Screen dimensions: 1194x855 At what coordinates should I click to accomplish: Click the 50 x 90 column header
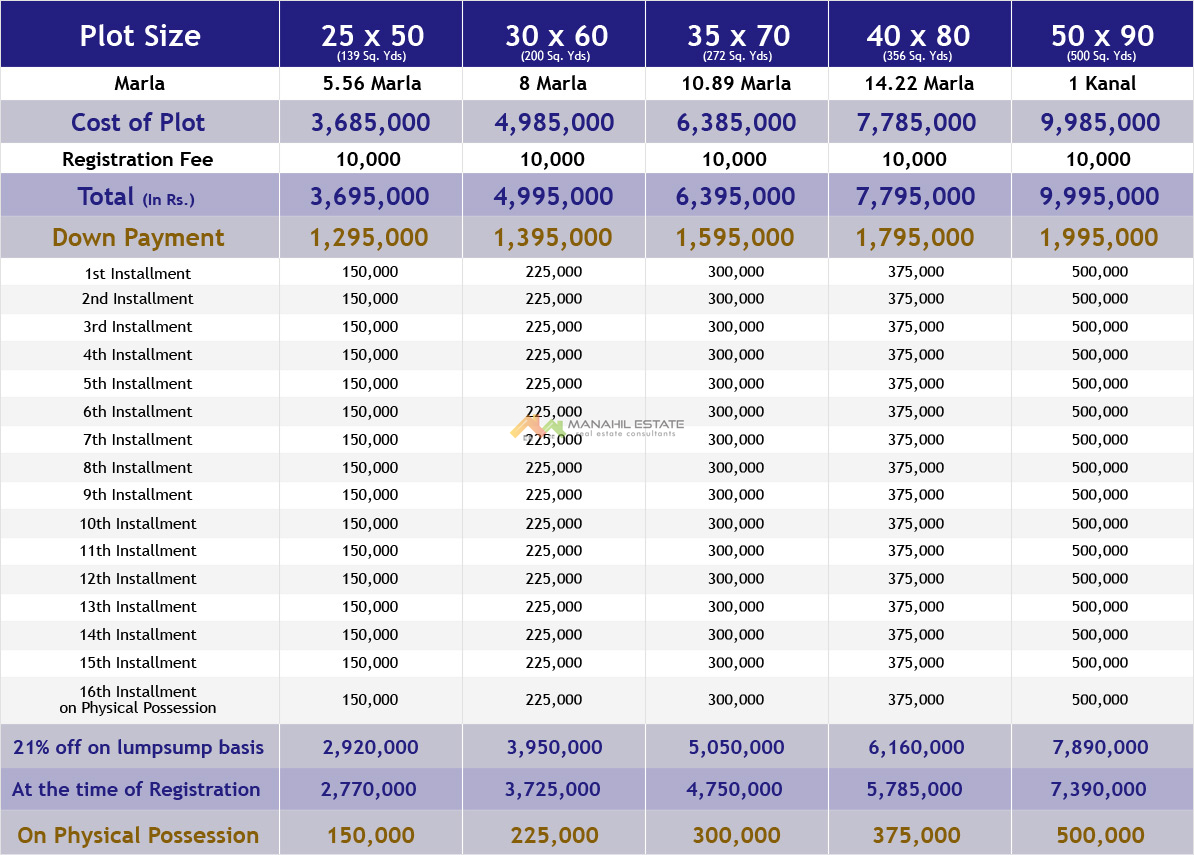(x=1102, y=37)
